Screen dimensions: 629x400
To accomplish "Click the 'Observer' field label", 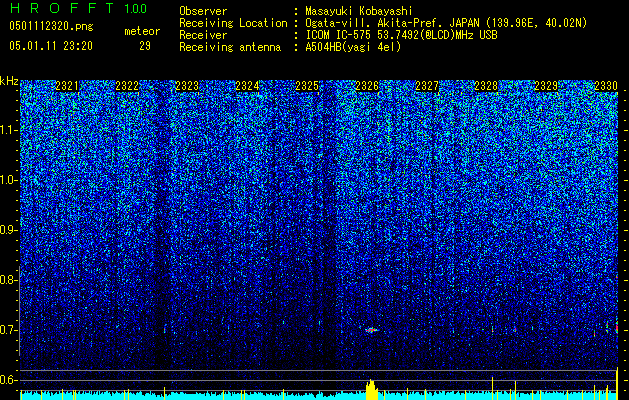I will [x=203, y=11].
